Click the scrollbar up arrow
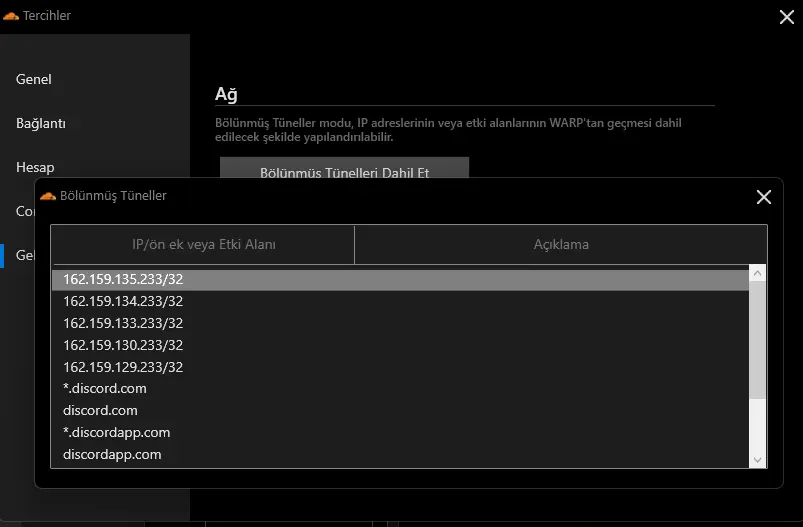 tap(757, 273)
